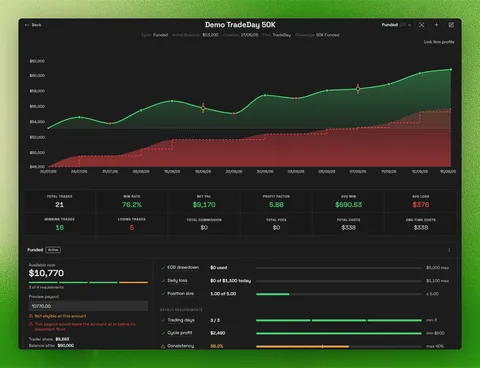The image size is (480, 368).
Task: Click the Losing Trades value 5
Action: click(x=132, y=228)
